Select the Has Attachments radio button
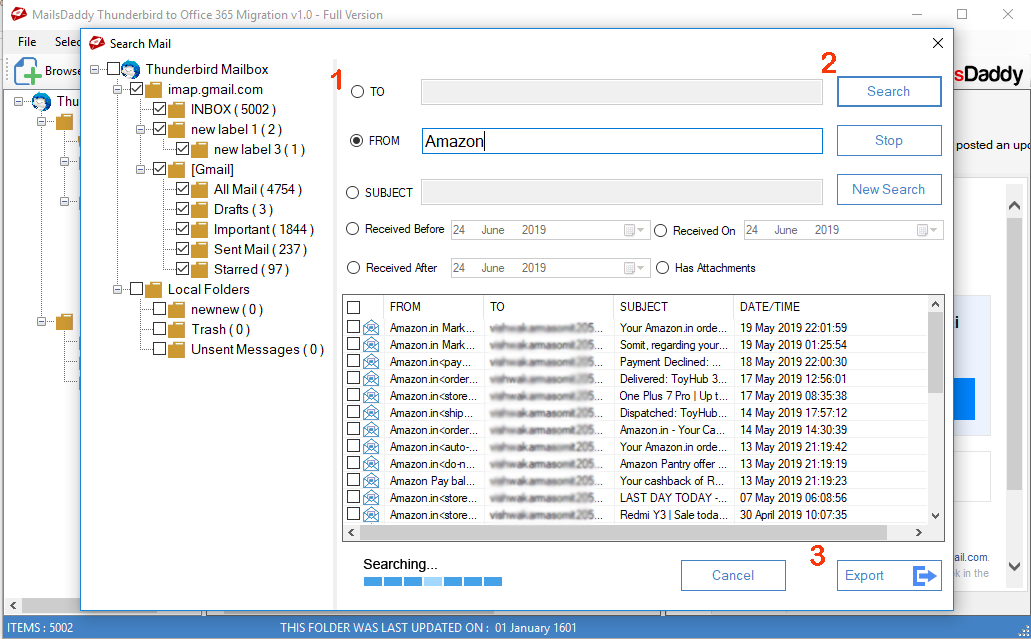This screenshot has height=639, width=1031. 662,268
